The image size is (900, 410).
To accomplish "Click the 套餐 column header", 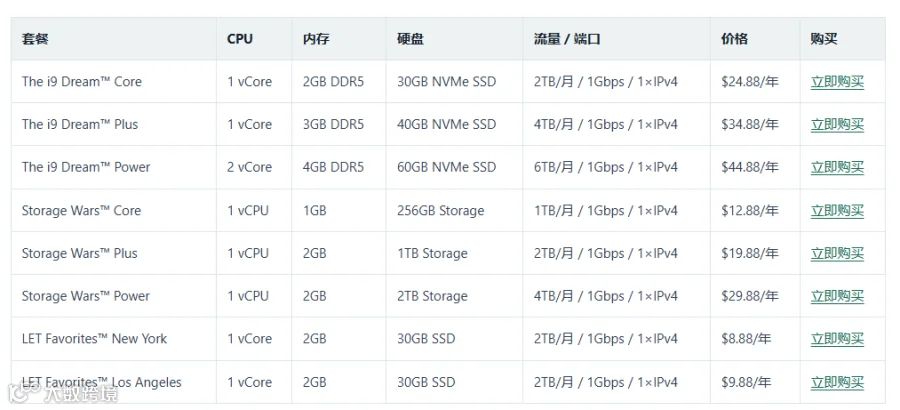I will coord(35,39).
